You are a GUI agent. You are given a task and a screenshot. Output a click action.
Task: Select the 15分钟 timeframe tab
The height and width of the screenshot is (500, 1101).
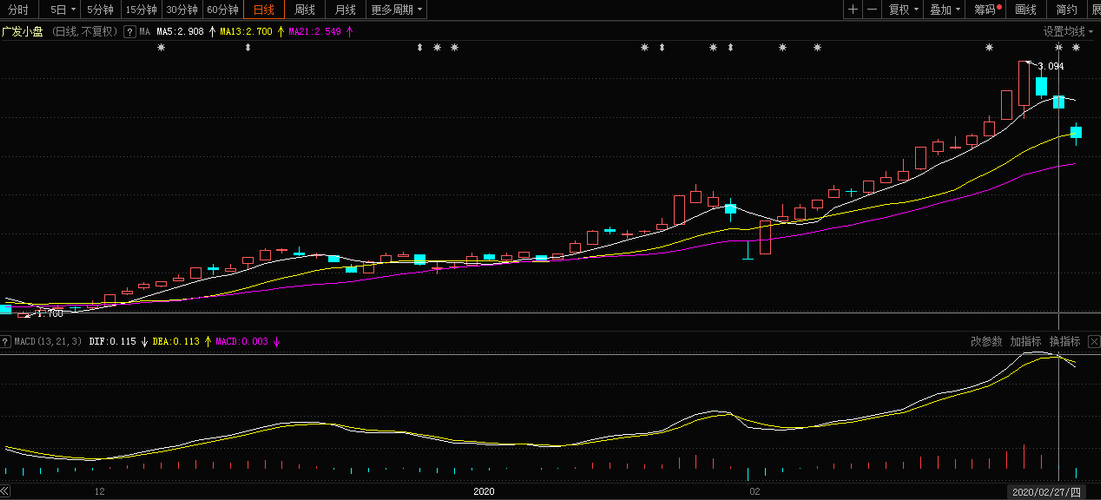(x=141, y=10)
